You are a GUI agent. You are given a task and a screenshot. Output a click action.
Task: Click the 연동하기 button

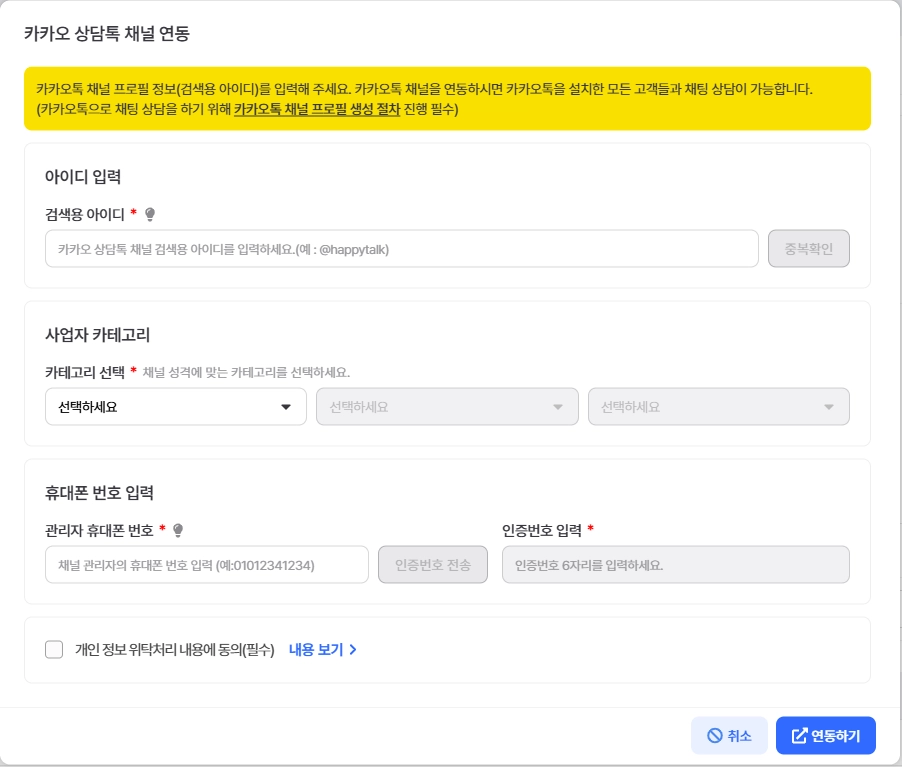pos(825,736)
